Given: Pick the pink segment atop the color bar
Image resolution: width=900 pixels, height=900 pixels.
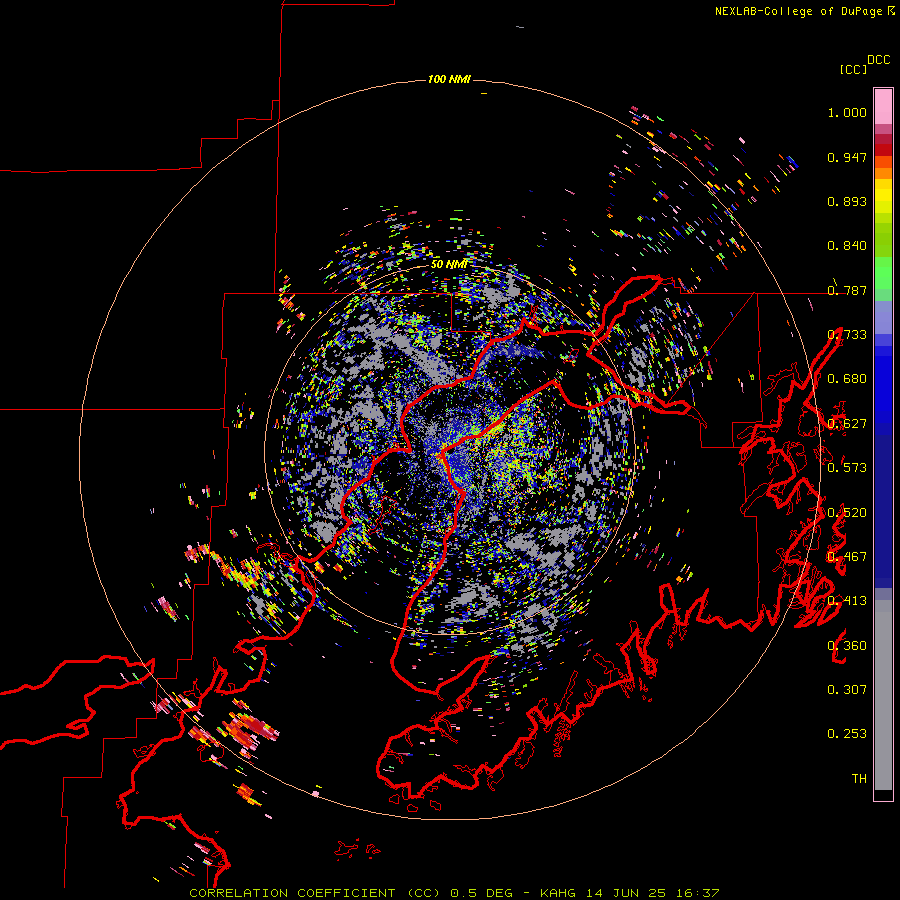Looking at the screenshot, I should [883, 107].
